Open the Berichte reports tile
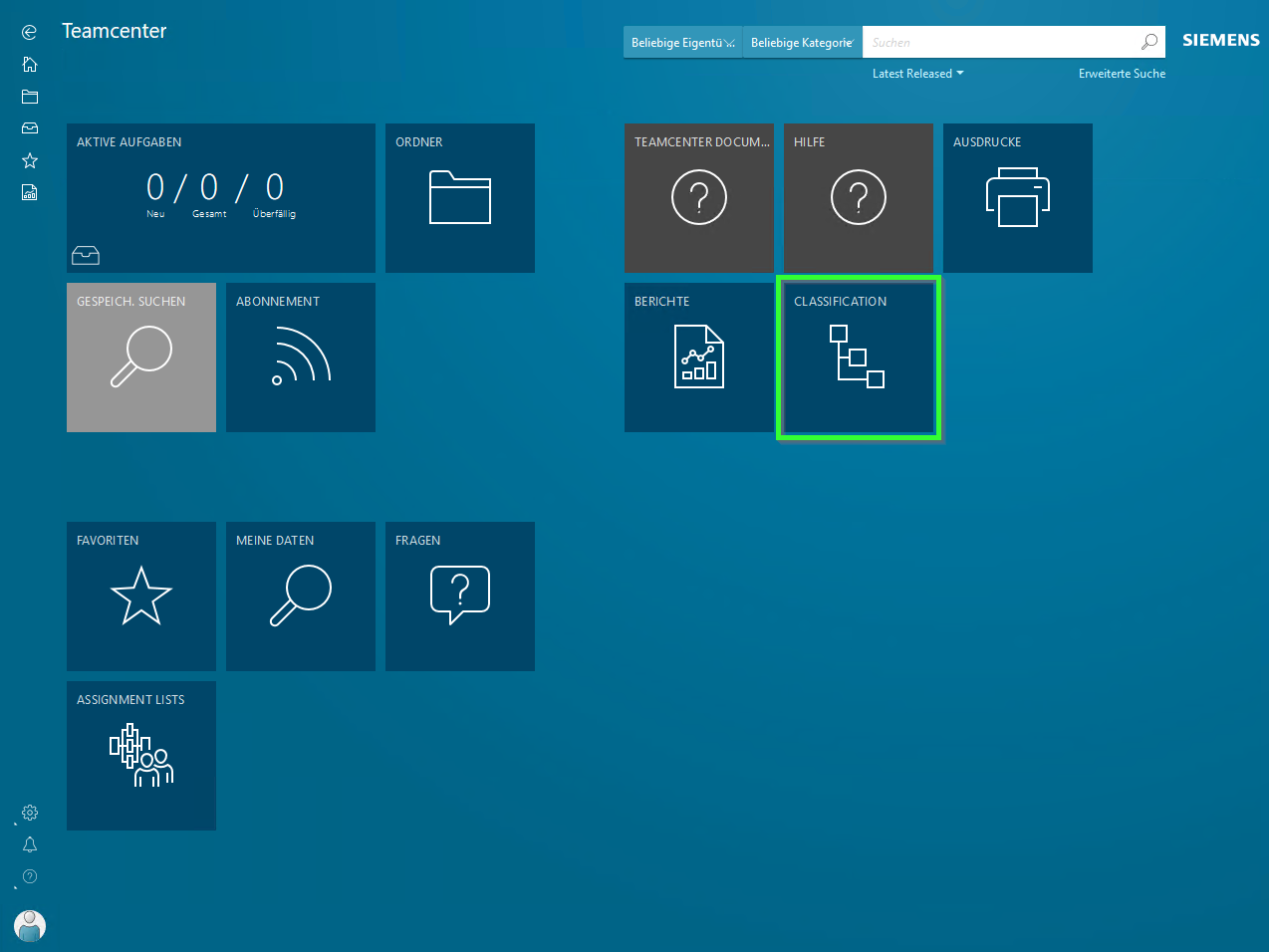This screenshot has width=1269, height=952. (699, 357)
